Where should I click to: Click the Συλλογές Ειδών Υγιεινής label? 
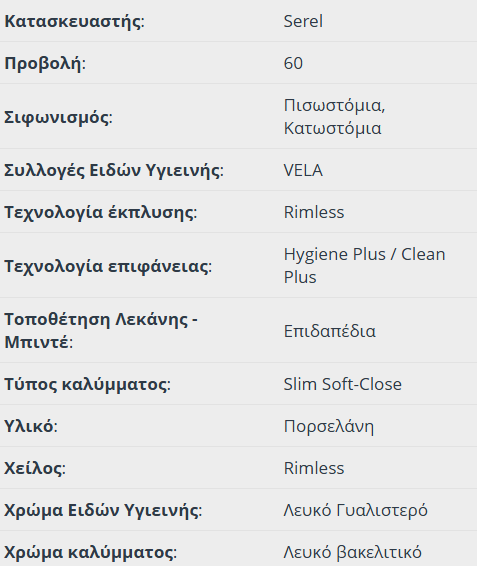click(114, 170)
